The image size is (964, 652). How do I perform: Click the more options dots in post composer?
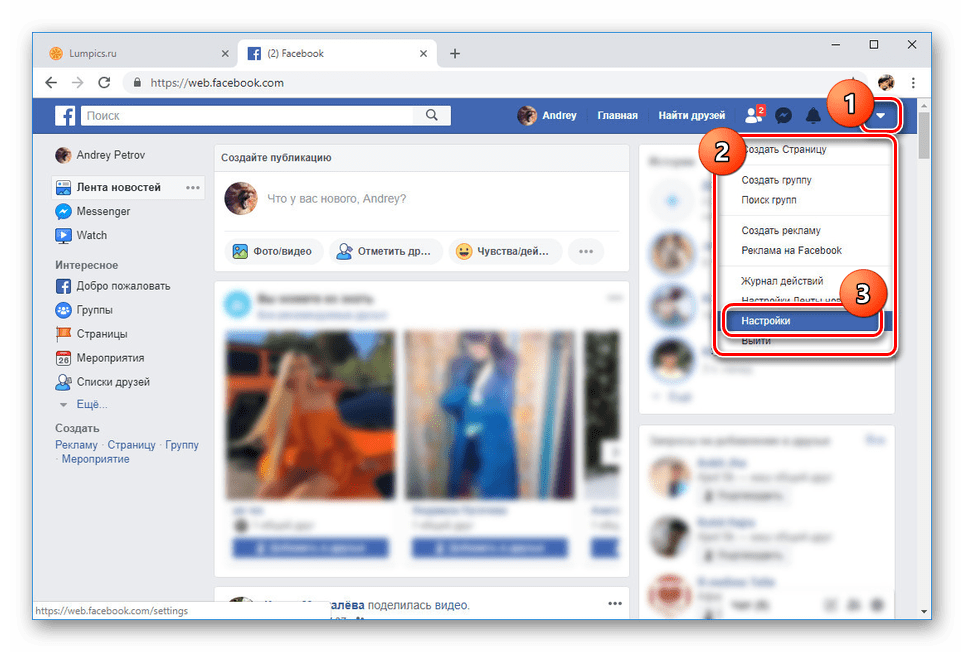coord(586,251)
